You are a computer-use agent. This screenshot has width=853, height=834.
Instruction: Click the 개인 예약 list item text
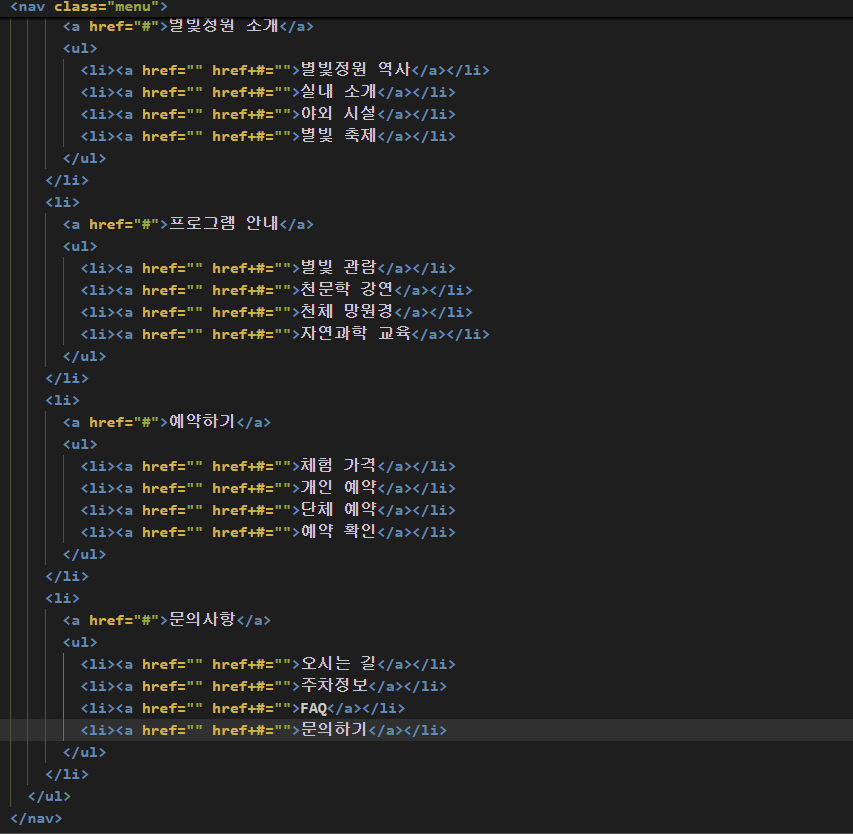(x=338, y=487)
